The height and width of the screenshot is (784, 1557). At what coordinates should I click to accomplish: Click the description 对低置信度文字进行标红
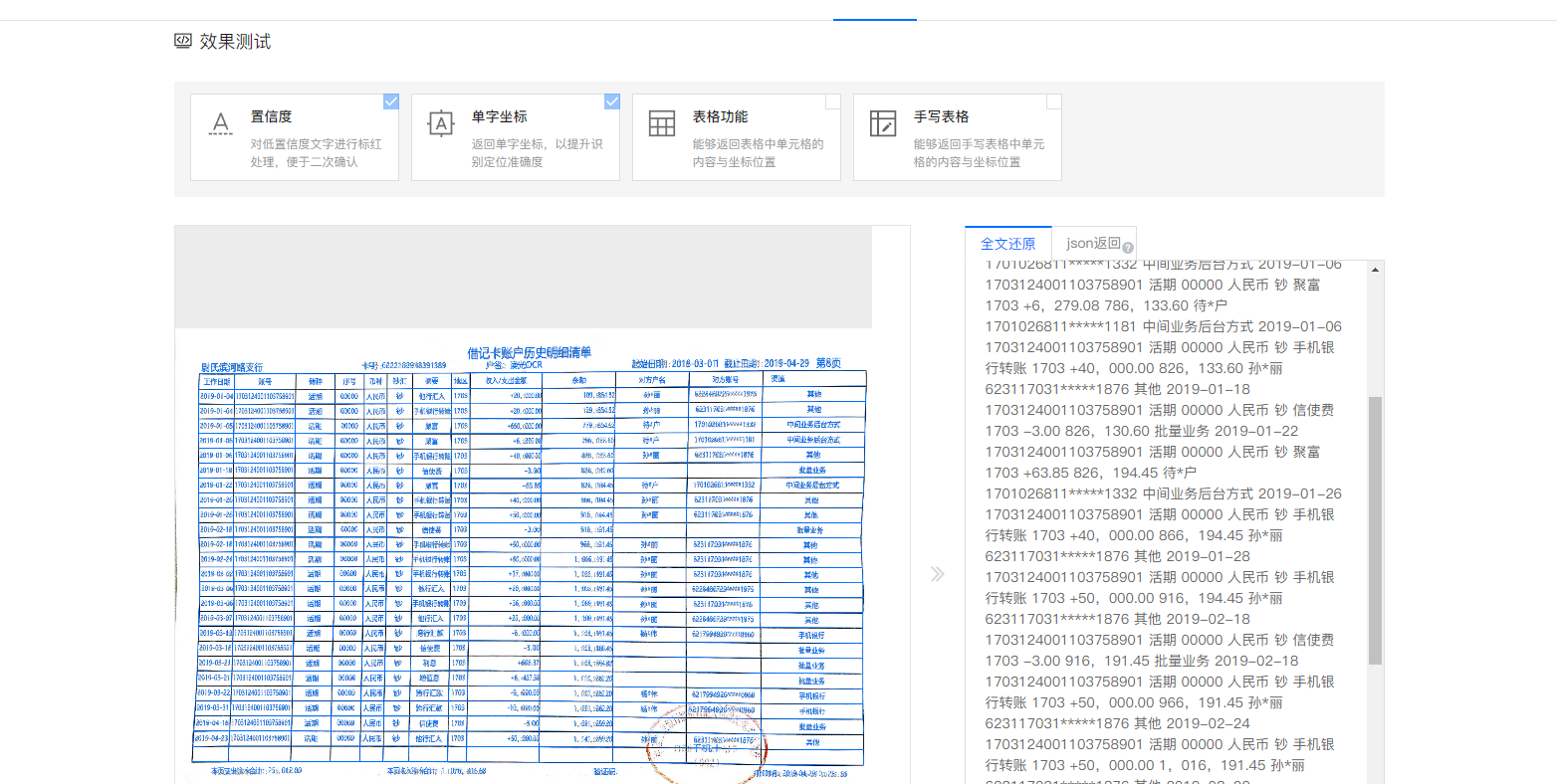point(317,144)
